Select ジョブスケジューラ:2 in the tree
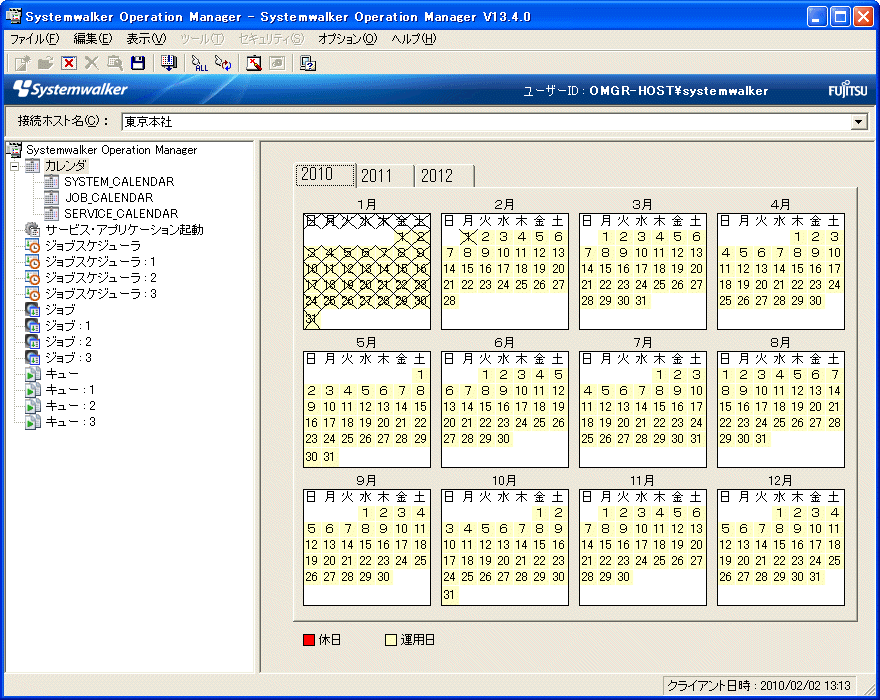Image resolution: width=880 pixels, height=700 pixels. (101, 278)
